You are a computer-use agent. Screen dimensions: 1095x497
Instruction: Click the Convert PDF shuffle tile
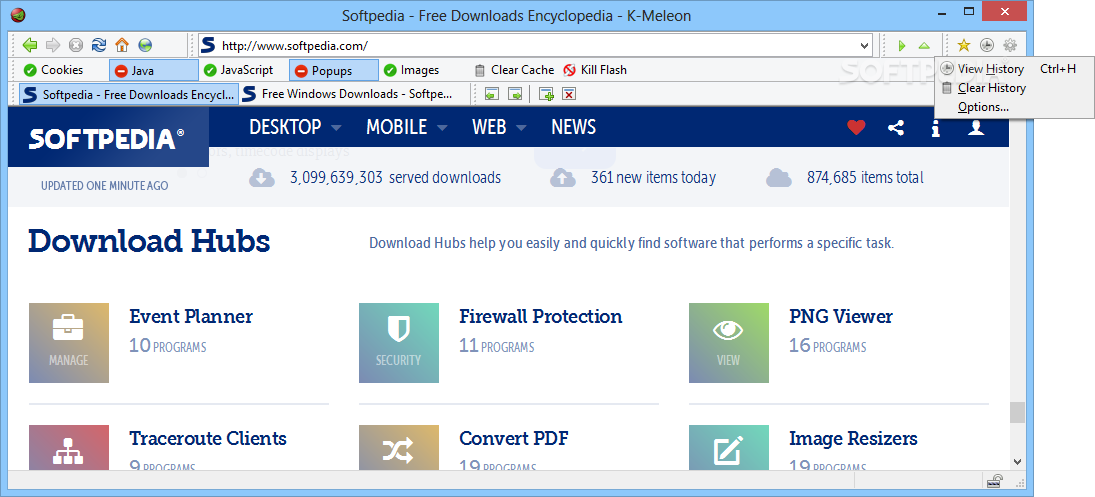pyautogui.click(x=399, y=447)
